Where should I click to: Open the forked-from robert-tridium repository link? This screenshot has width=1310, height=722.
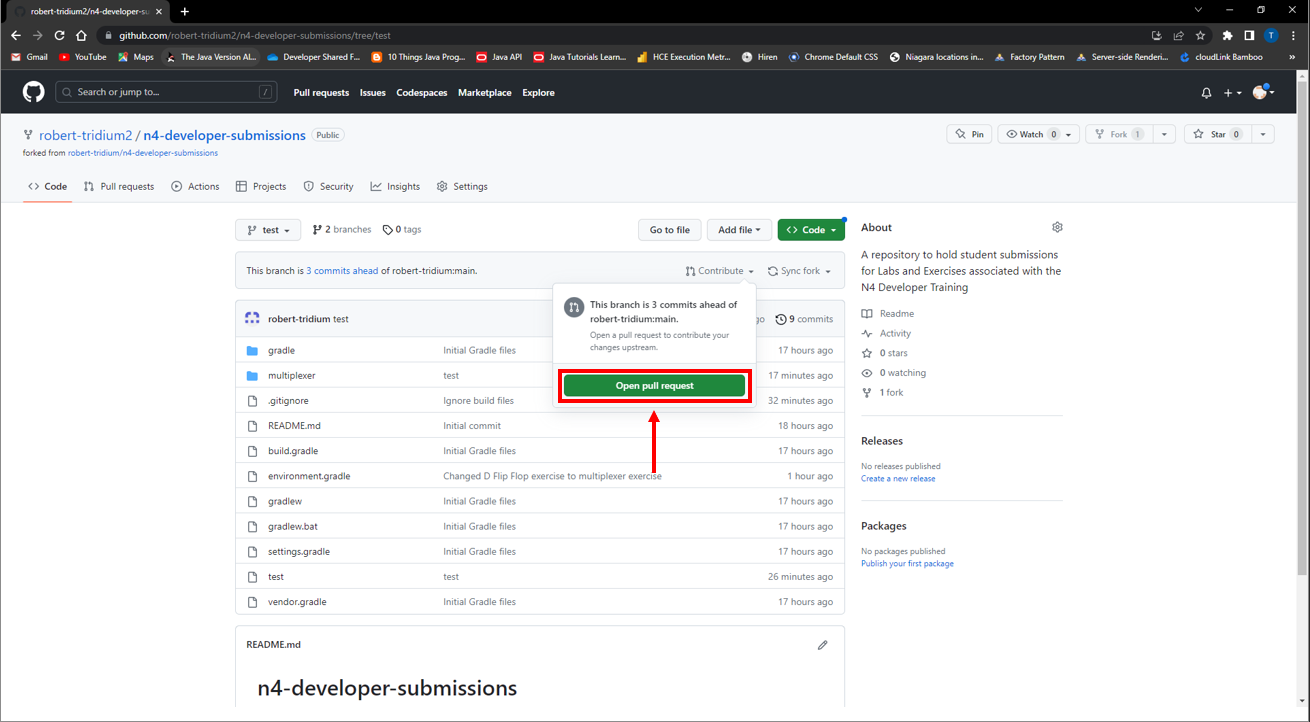click(x=143, y=153)
